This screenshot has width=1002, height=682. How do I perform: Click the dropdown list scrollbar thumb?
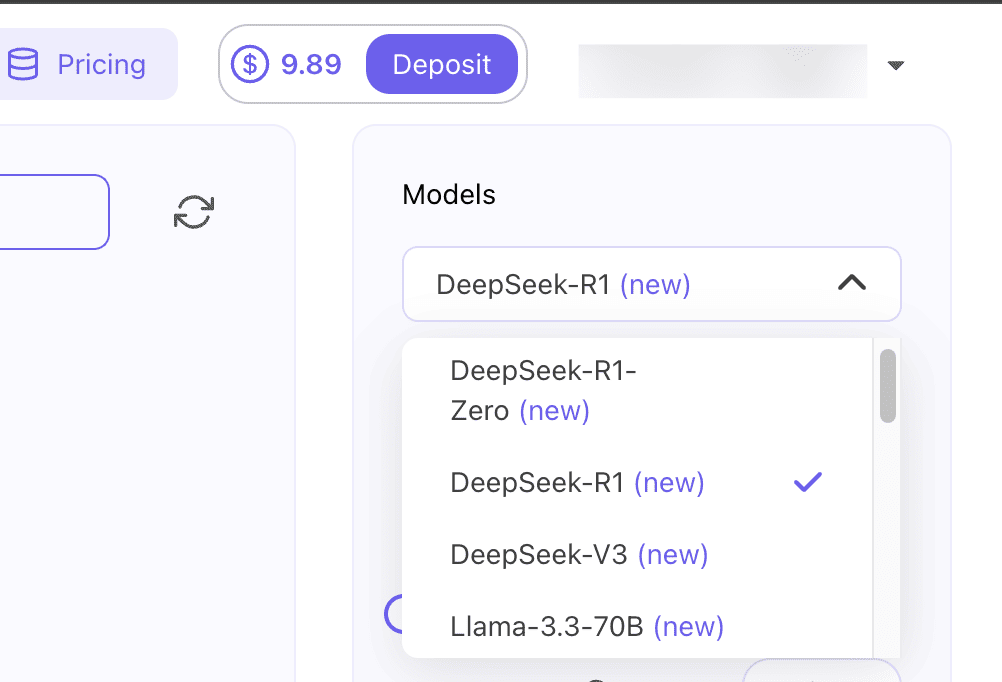888,385
